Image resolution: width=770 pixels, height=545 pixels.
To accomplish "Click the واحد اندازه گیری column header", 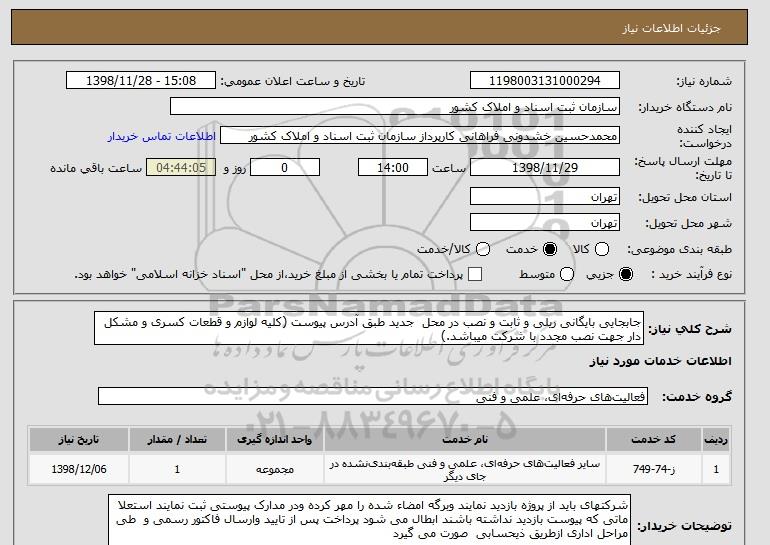I will tap(275, 439).
